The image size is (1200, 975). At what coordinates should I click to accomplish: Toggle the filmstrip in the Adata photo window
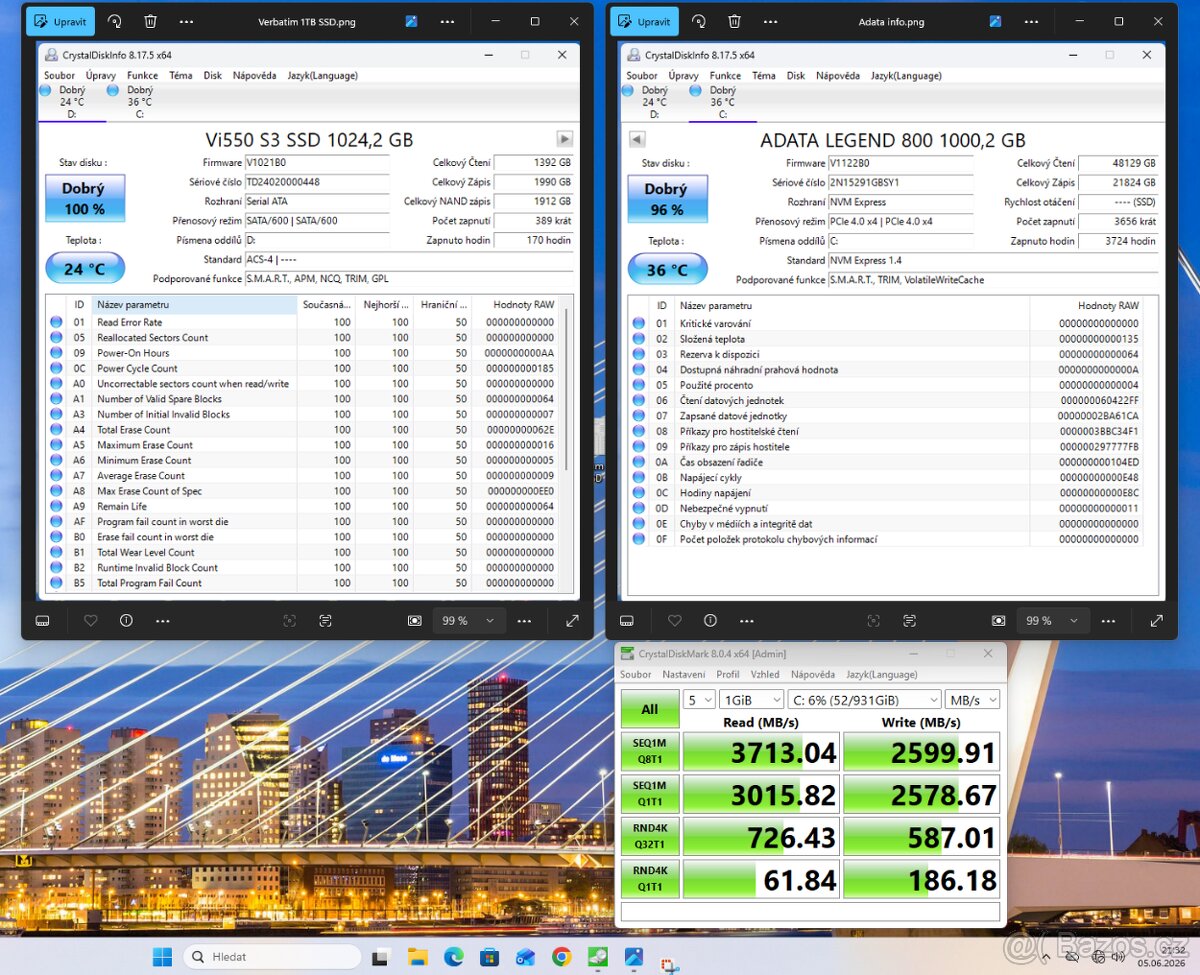(626, 621)
